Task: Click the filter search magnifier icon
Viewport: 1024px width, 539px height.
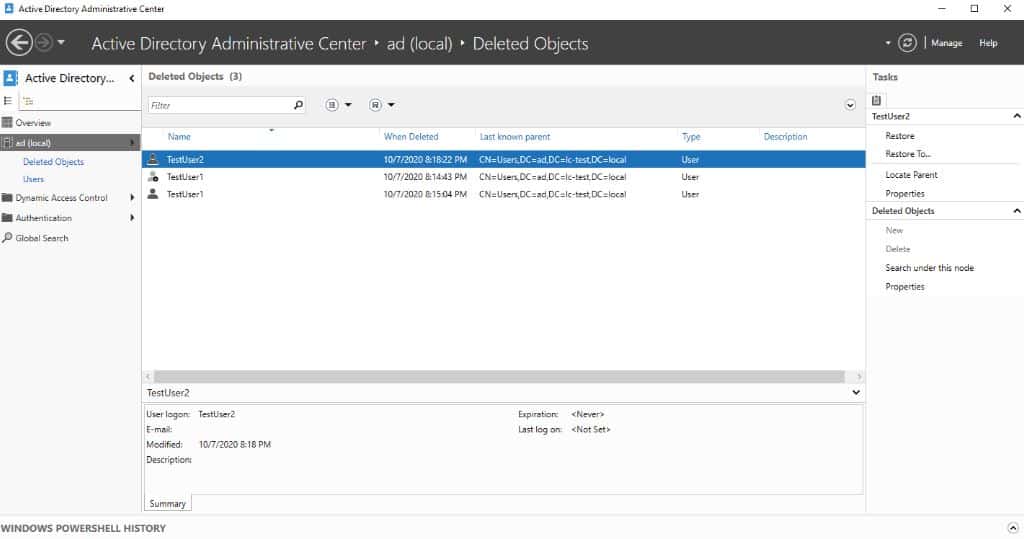Action: pyautogui.click(x=298, y=105)
